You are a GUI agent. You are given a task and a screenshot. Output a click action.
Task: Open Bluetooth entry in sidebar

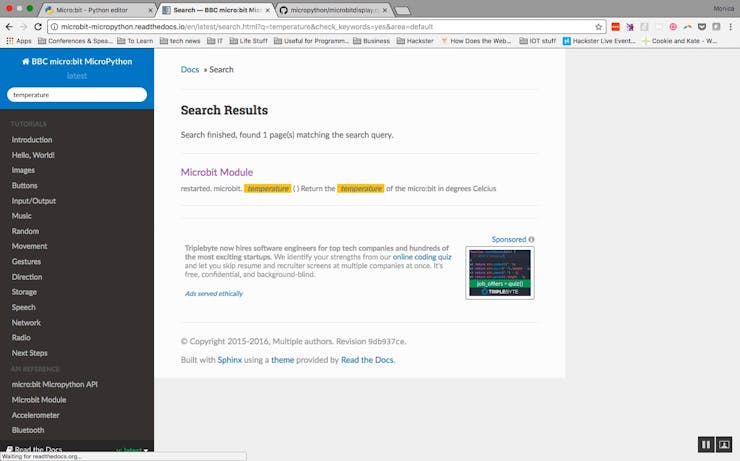[28, 430]
